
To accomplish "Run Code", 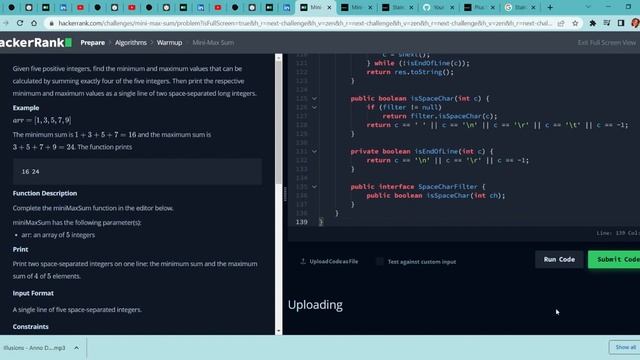I will [559, 260].
